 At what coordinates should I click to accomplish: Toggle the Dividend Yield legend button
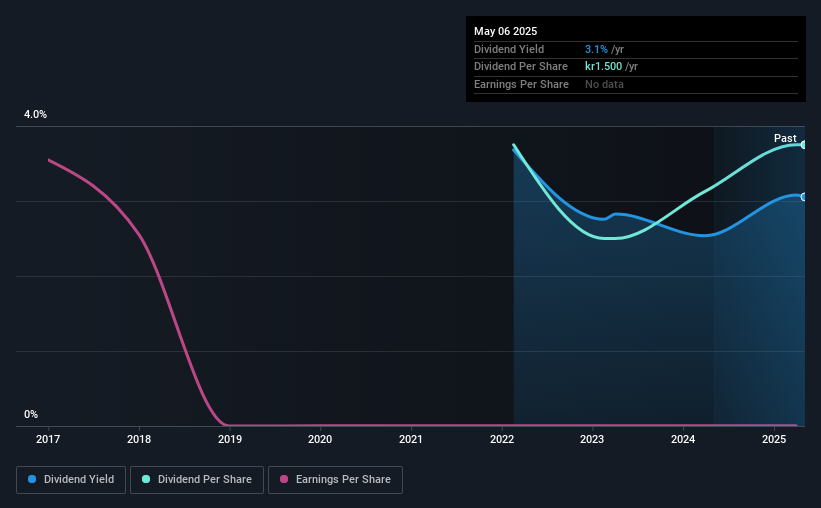tap(71, 480)
